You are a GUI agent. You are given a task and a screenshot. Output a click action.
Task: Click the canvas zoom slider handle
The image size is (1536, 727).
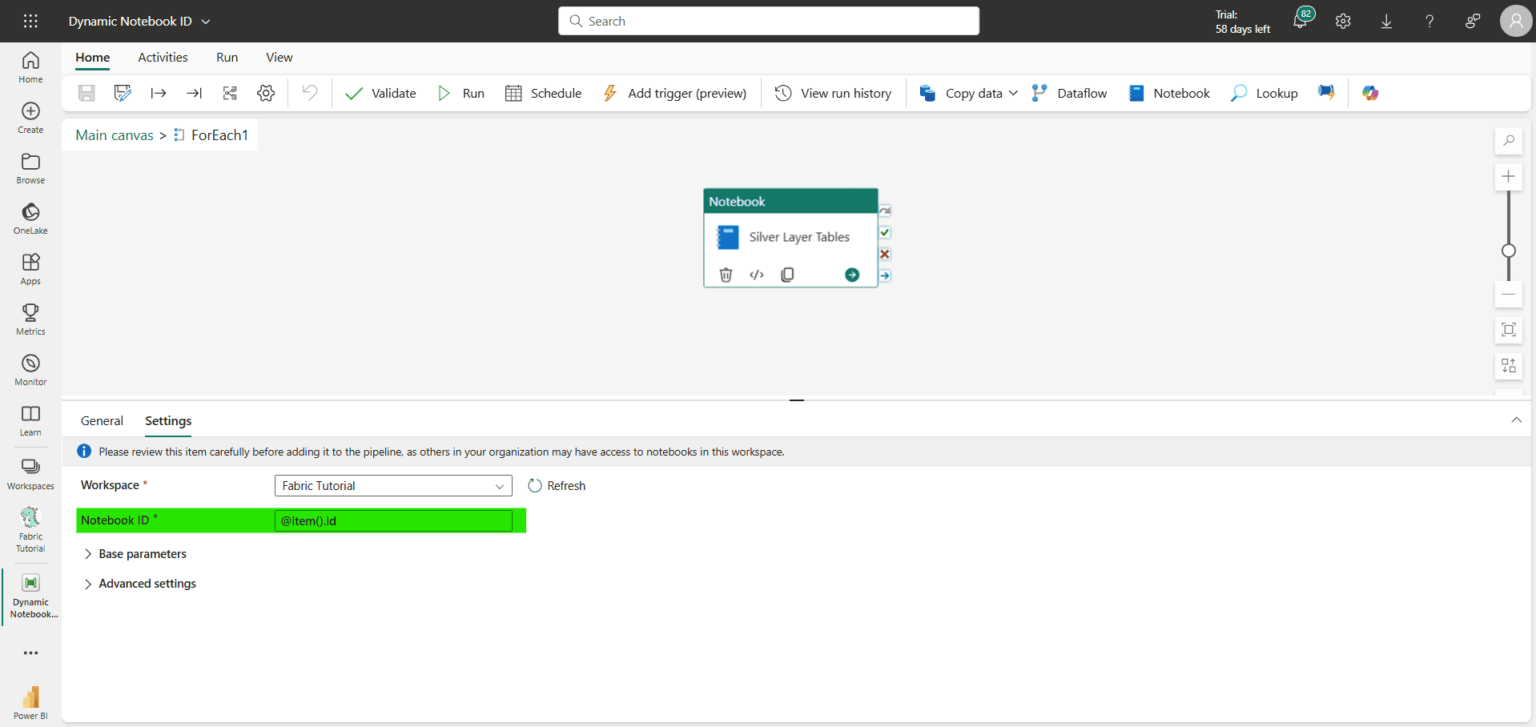pos(1508,250)
